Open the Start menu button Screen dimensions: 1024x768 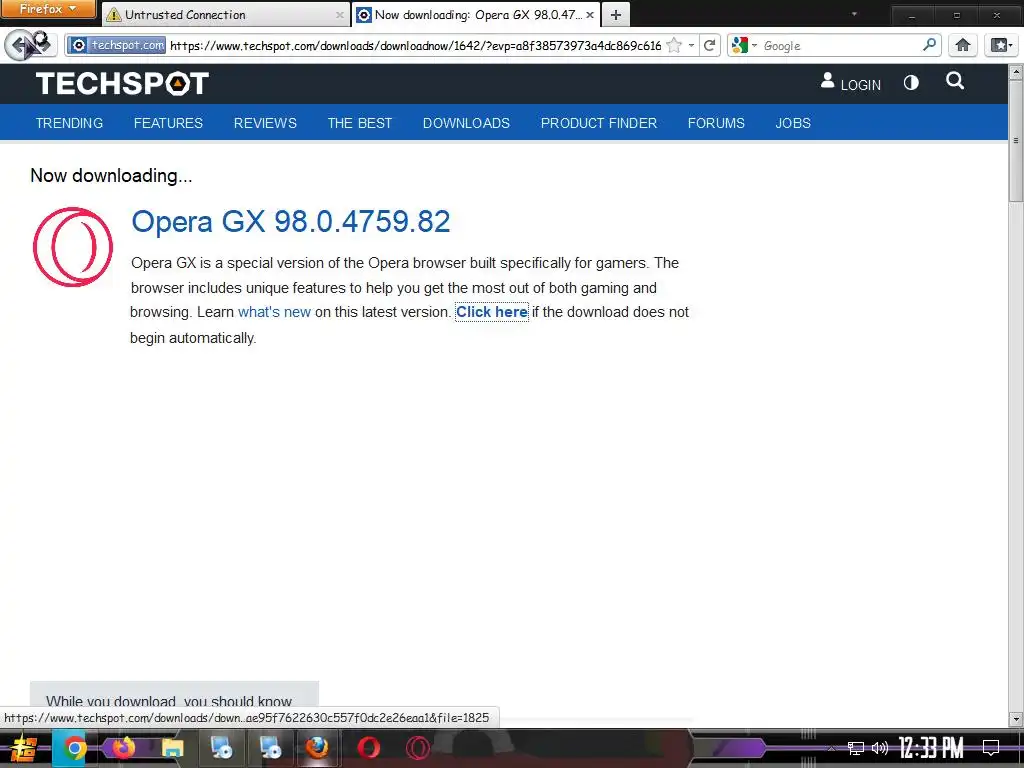24,748
